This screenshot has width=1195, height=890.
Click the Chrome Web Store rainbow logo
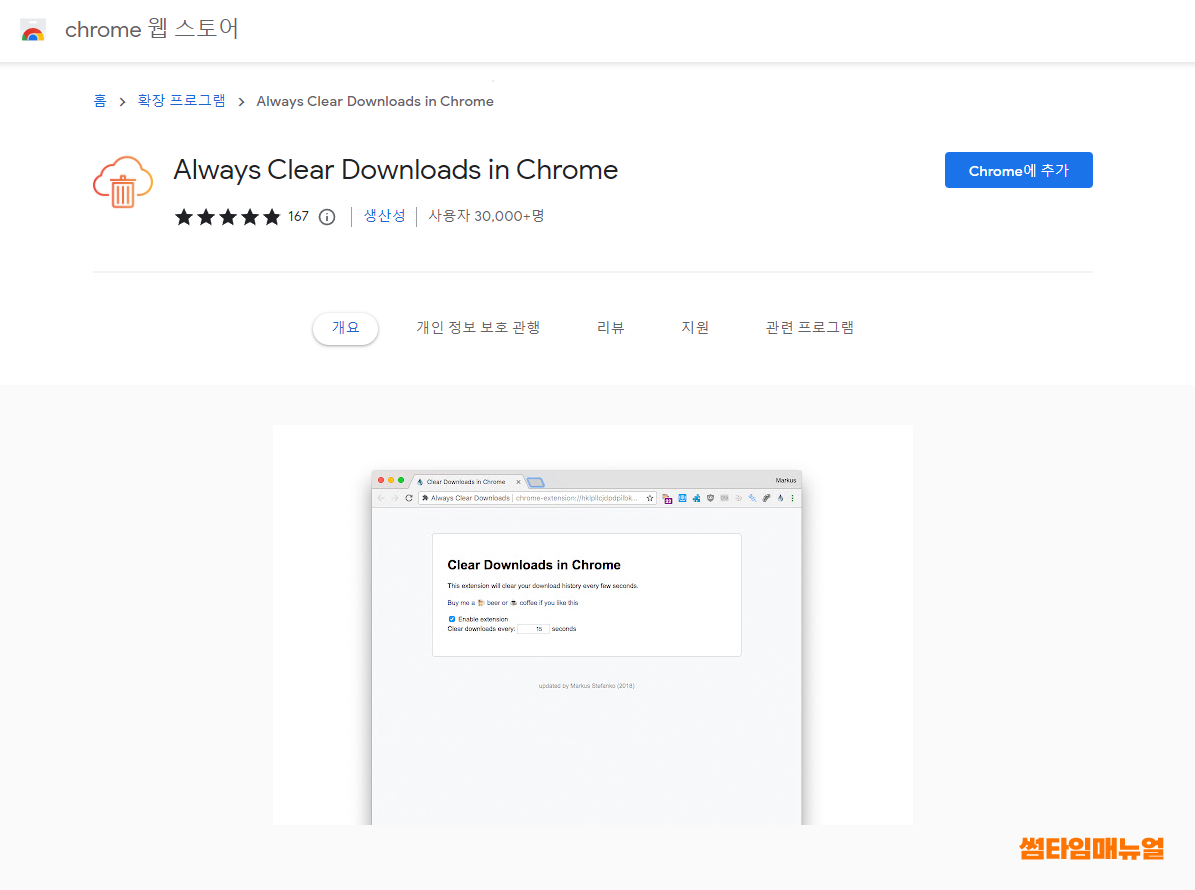tap(33, 30)
